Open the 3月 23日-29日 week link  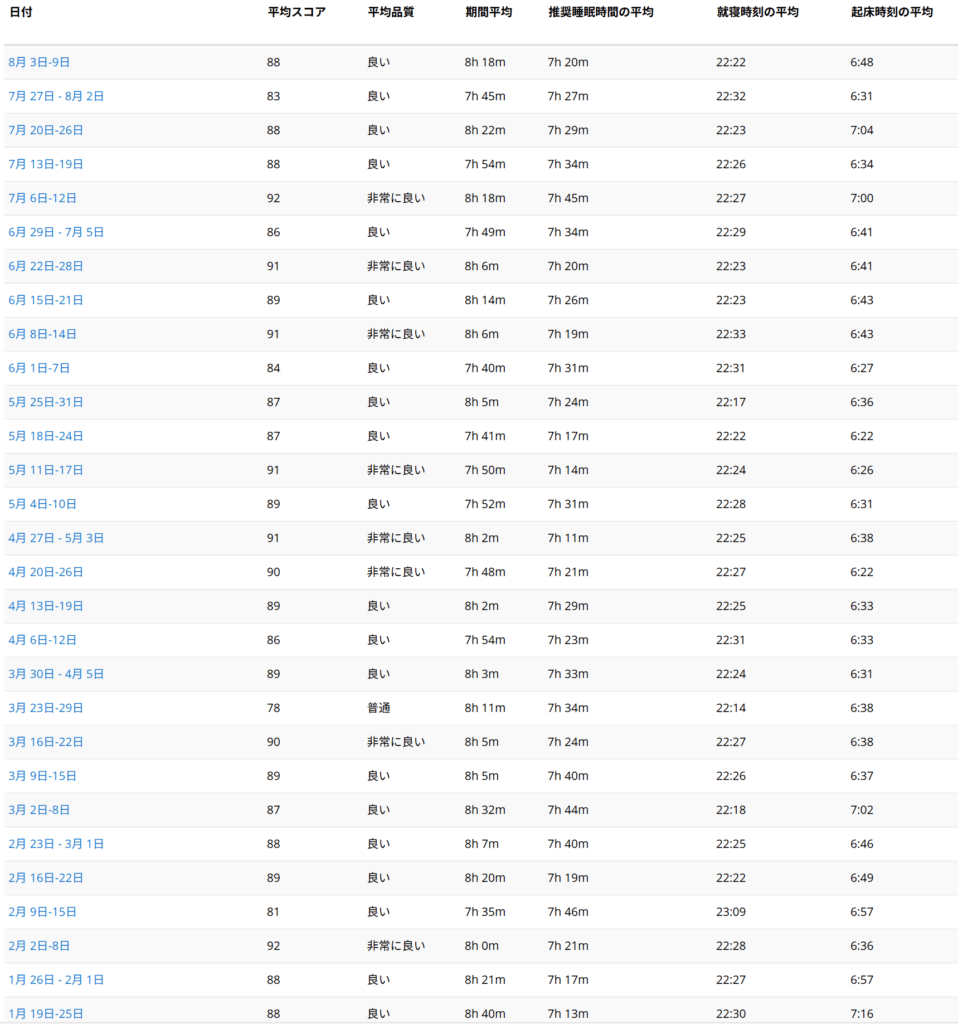[46, 708]
